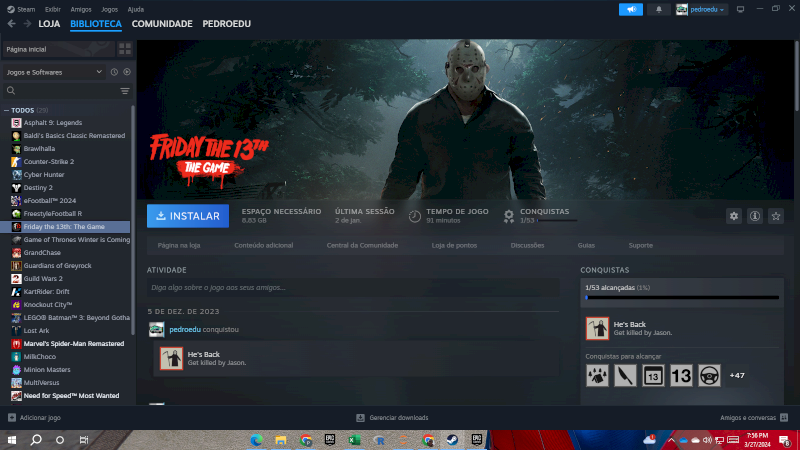This screenshot has height=450, width=800.
Task: Open Excel from the taskbar
Action: [x=354, y=440]
